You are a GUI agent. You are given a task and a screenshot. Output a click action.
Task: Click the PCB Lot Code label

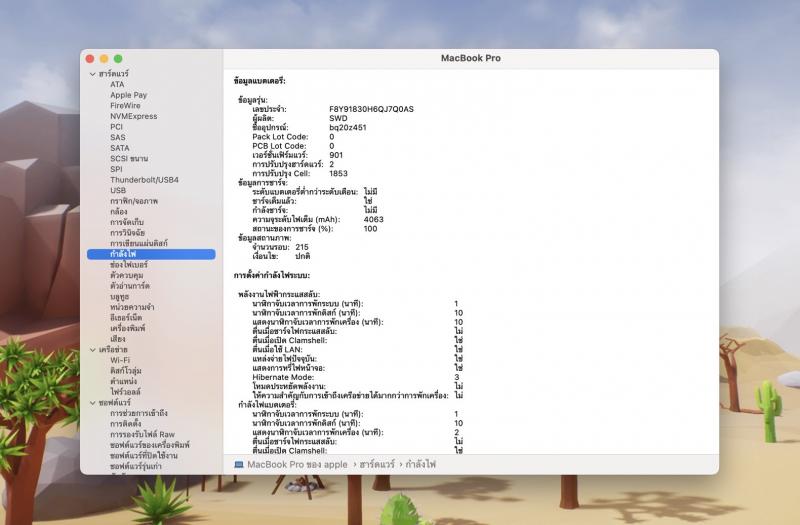[279, 146]
